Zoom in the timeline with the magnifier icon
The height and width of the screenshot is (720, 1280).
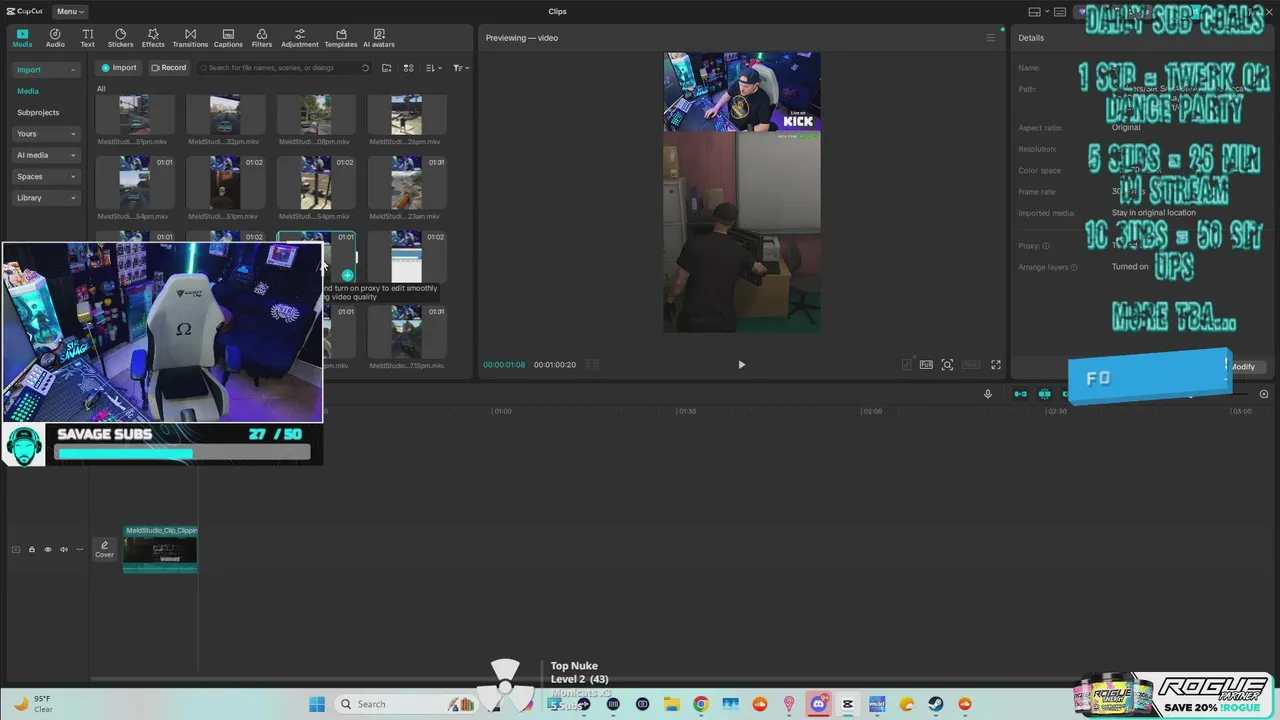coord(1264,394)
